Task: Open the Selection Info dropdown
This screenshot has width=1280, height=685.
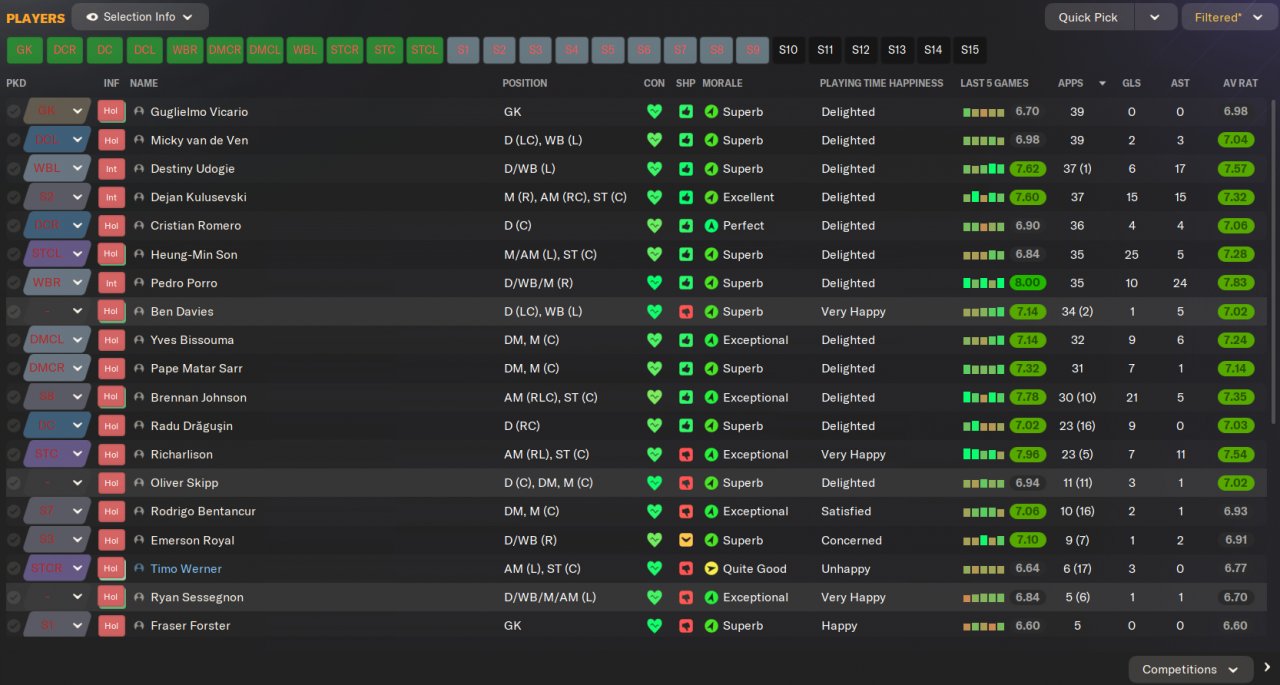Action: (140, 17)
